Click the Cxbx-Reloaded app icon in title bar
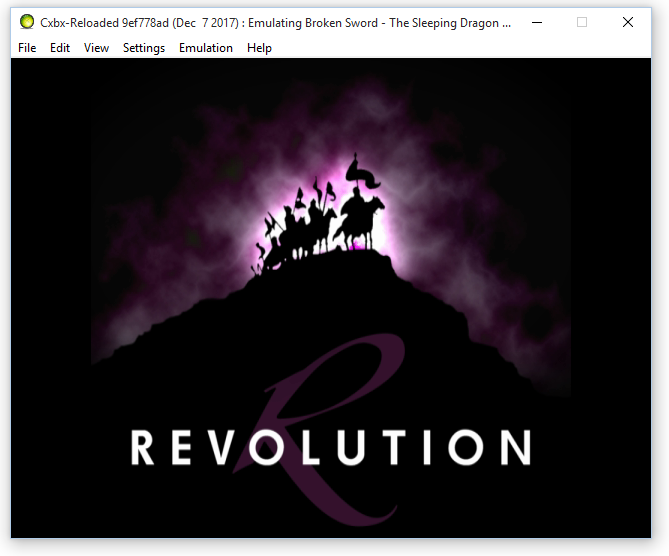This screenshot has width=669, height=556. click(x=27, y=22)
